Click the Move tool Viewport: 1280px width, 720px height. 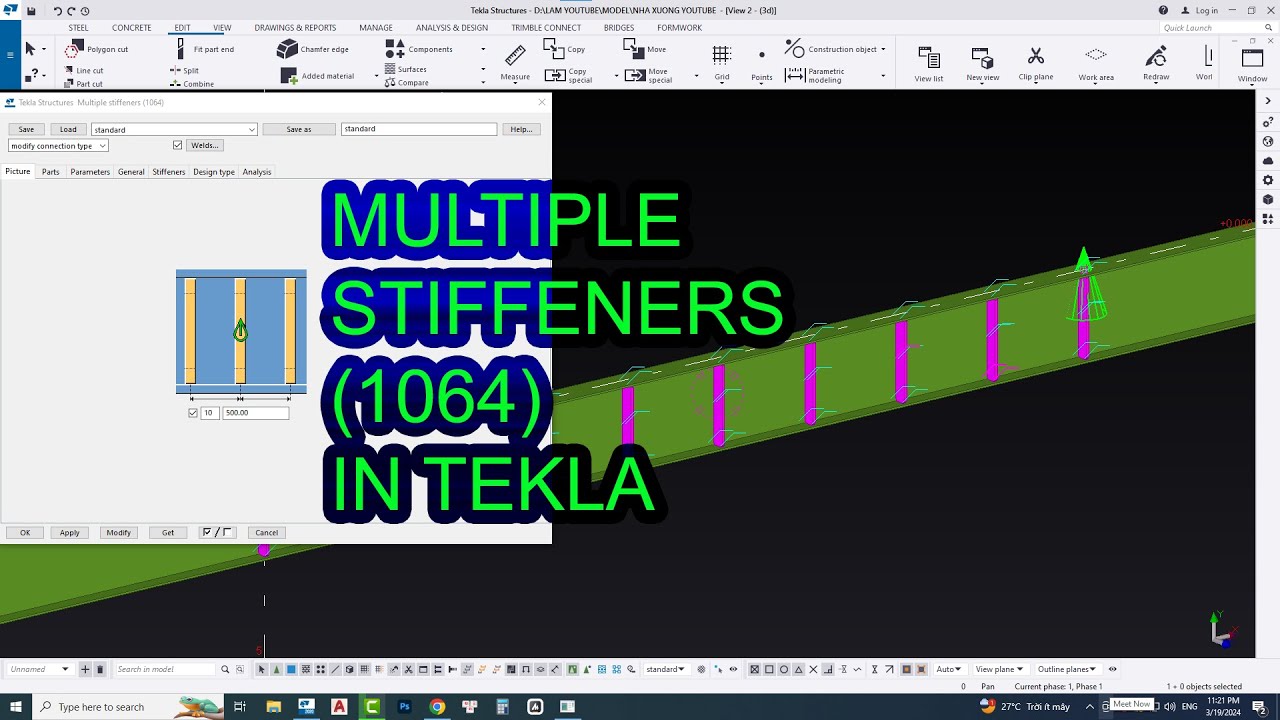click(645, 48)
